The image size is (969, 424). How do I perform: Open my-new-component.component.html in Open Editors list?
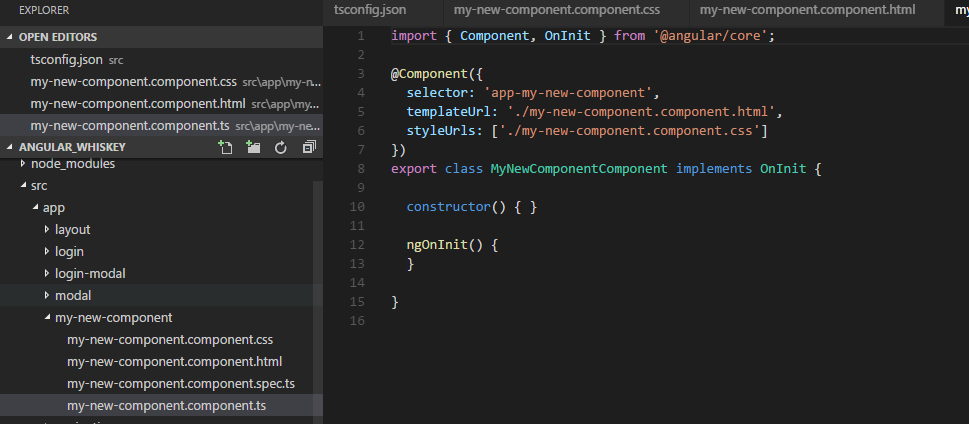point(161,104)
